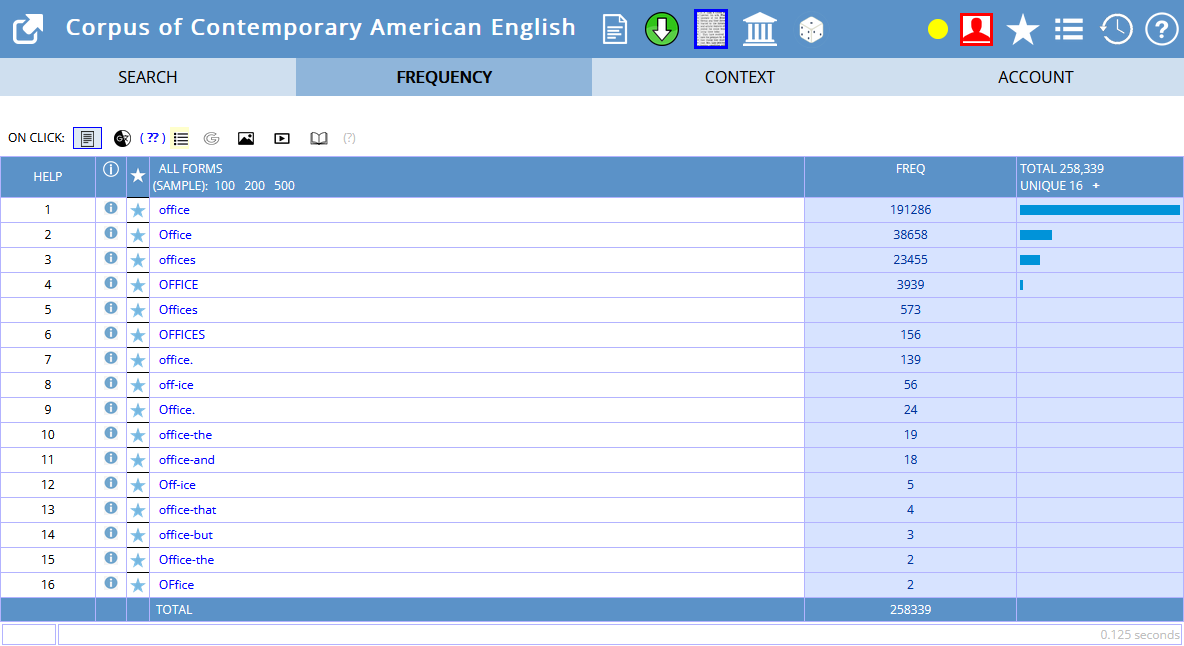Click the wide status field at bottom
Viewport: 1184px width, 646px height.
click(620, 634)
